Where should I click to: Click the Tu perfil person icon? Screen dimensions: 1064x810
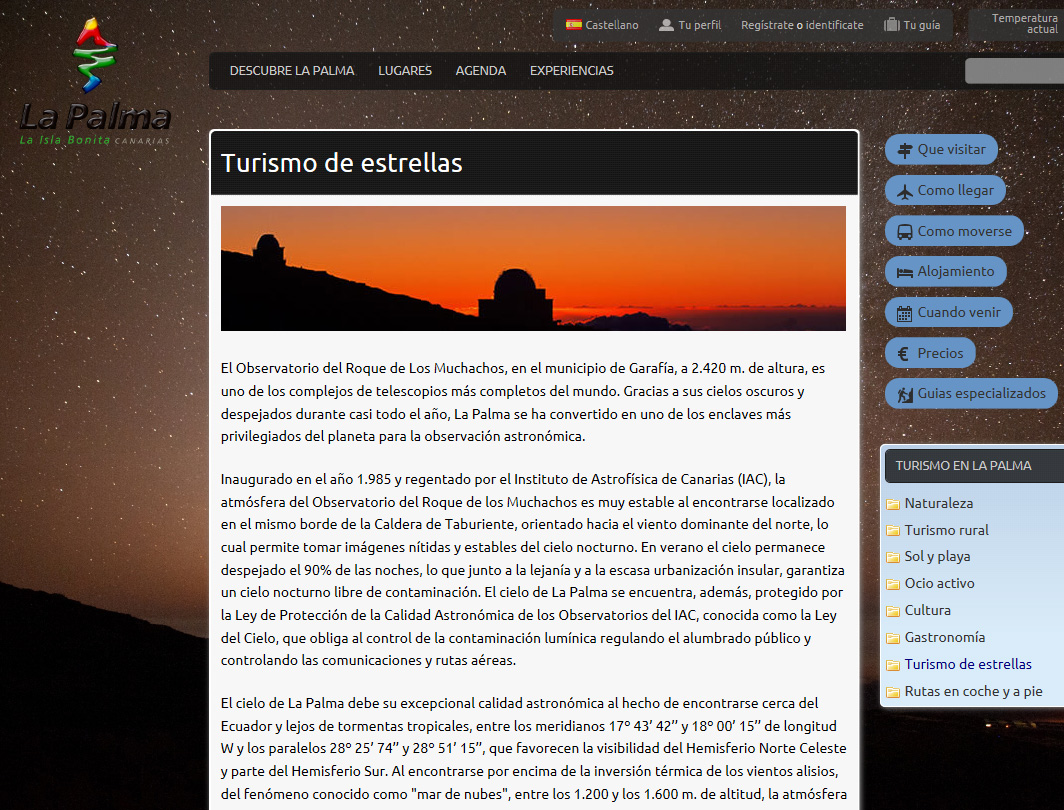point(666,25)
